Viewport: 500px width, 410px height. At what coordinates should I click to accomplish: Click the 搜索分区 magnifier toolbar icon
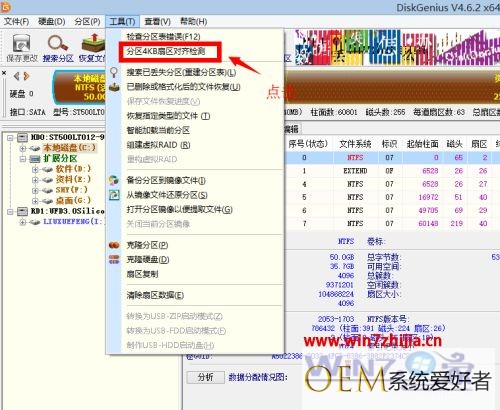(x=58, y=48)
